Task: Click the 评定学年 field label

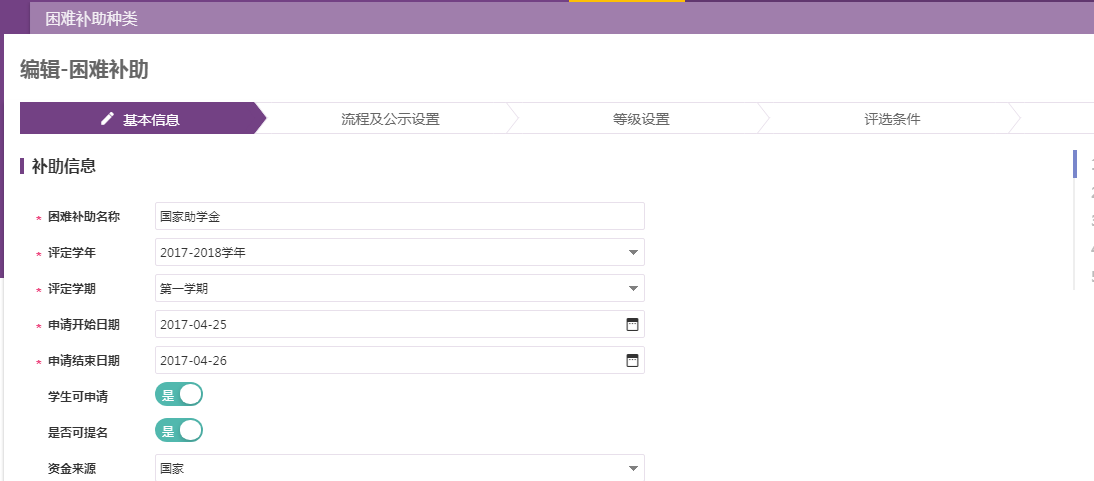Action: (x=72, y=253)
